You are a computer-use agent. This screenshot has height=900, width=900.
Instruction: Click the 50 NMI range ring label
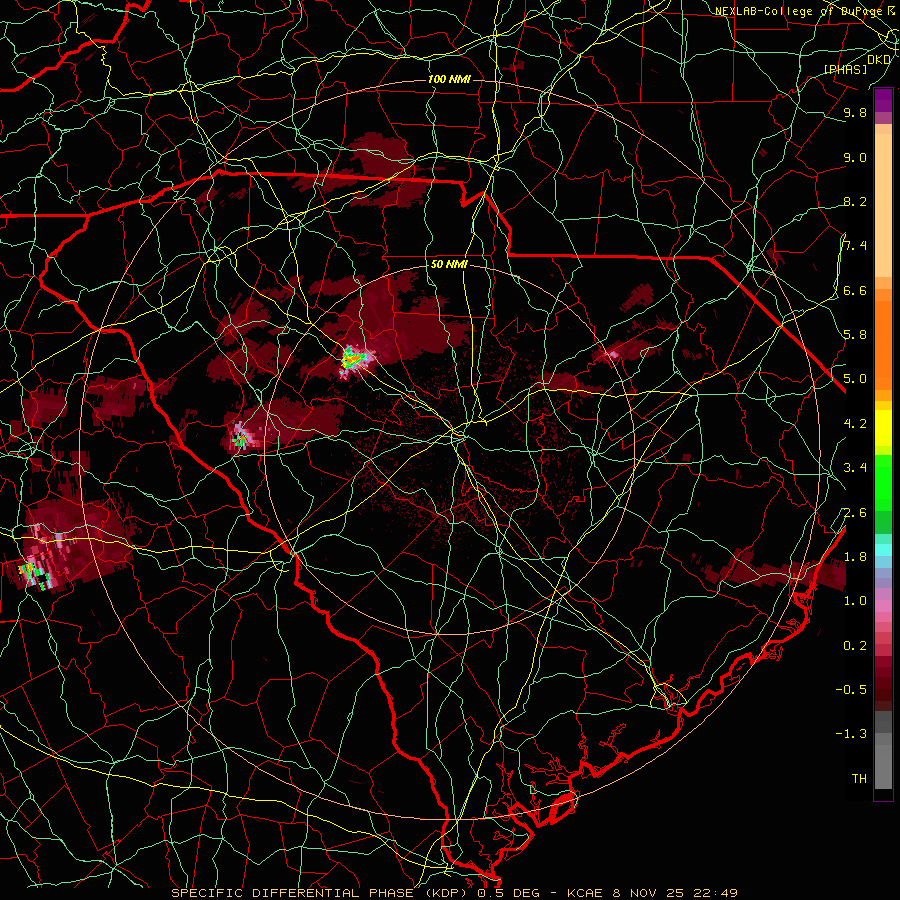coord(449,264)
